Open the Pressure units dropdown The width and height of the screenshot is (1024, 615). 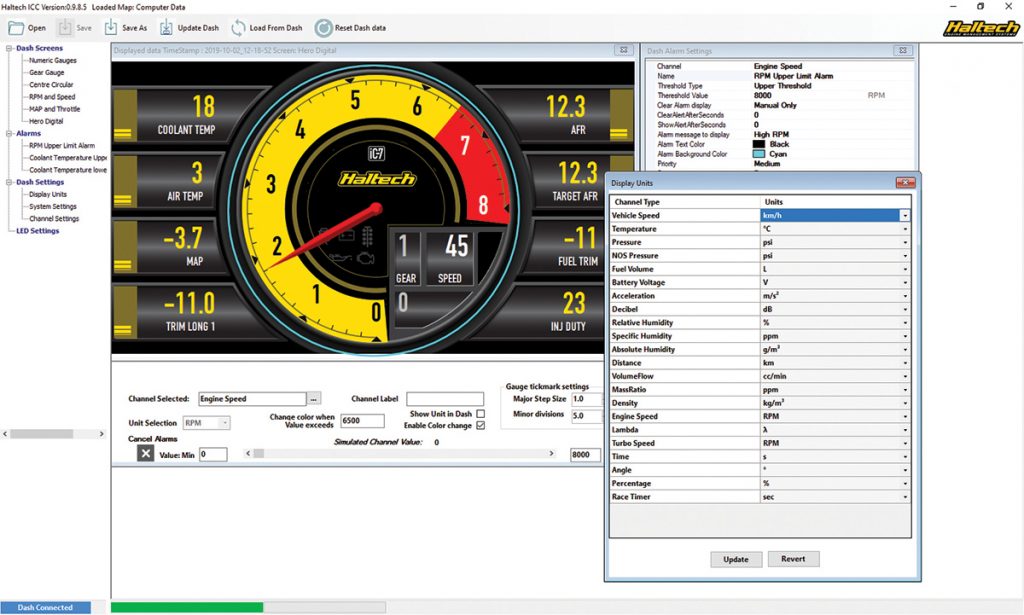905,242
